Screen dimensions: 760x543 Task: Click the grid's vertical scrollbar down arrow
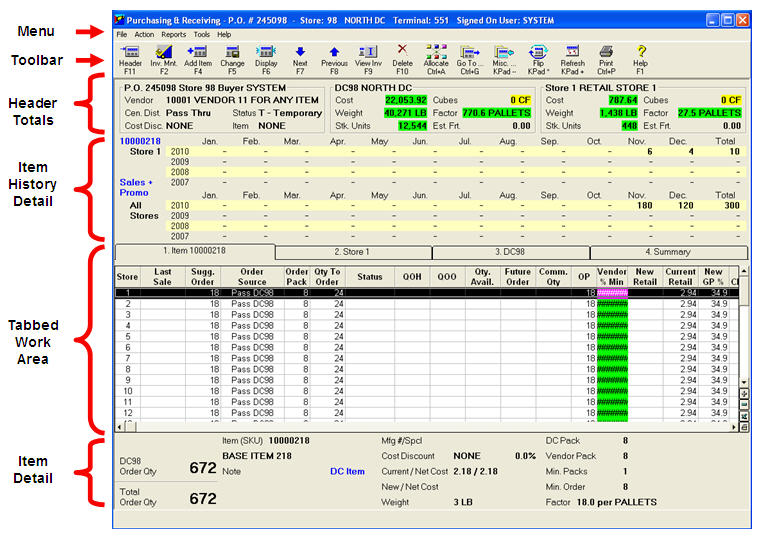[742, 382]
